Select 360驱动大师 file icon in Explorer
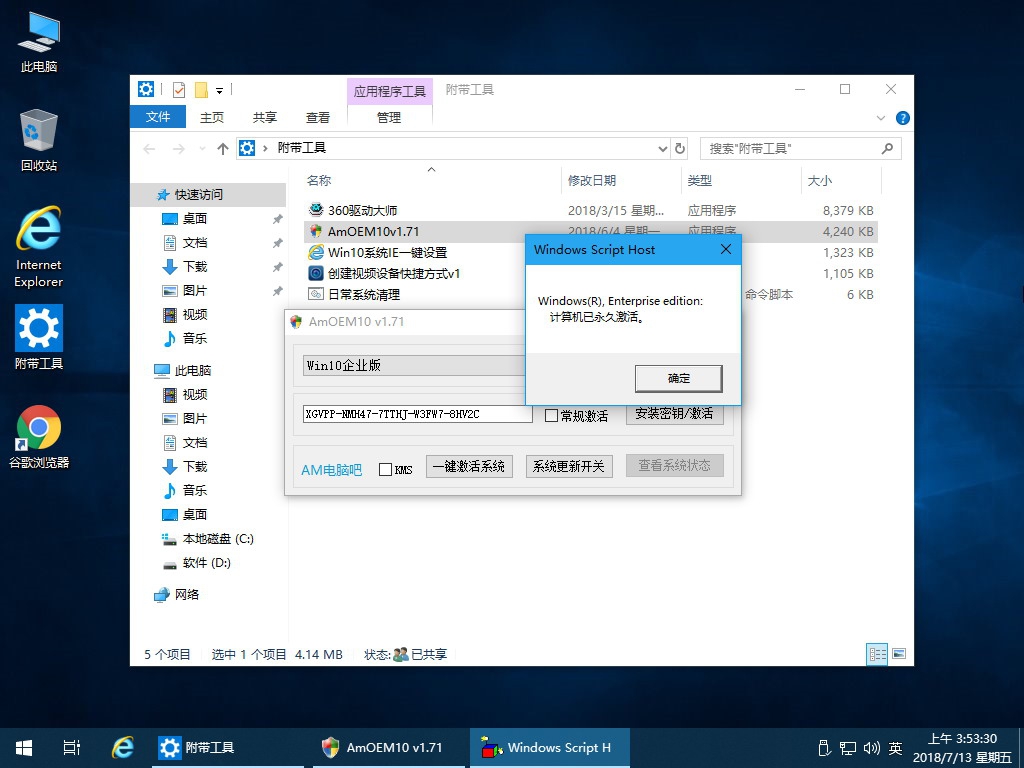 (316, 210)
